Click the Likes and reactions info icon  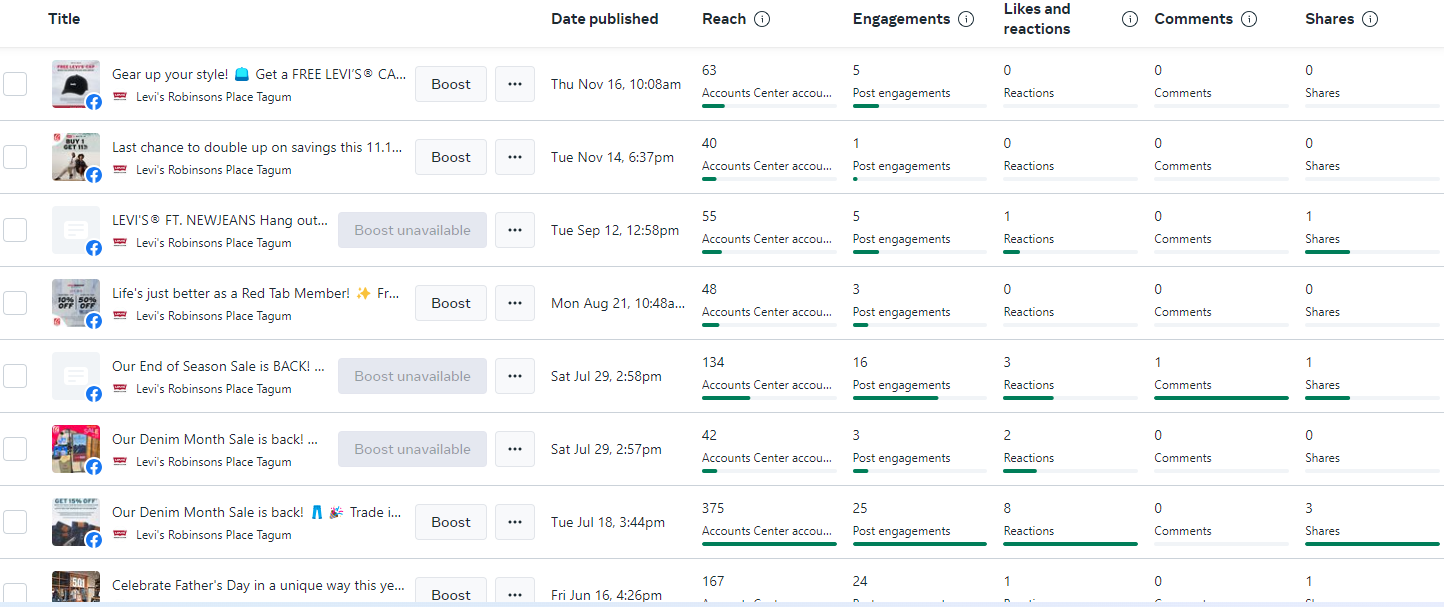click(1129, 19)
